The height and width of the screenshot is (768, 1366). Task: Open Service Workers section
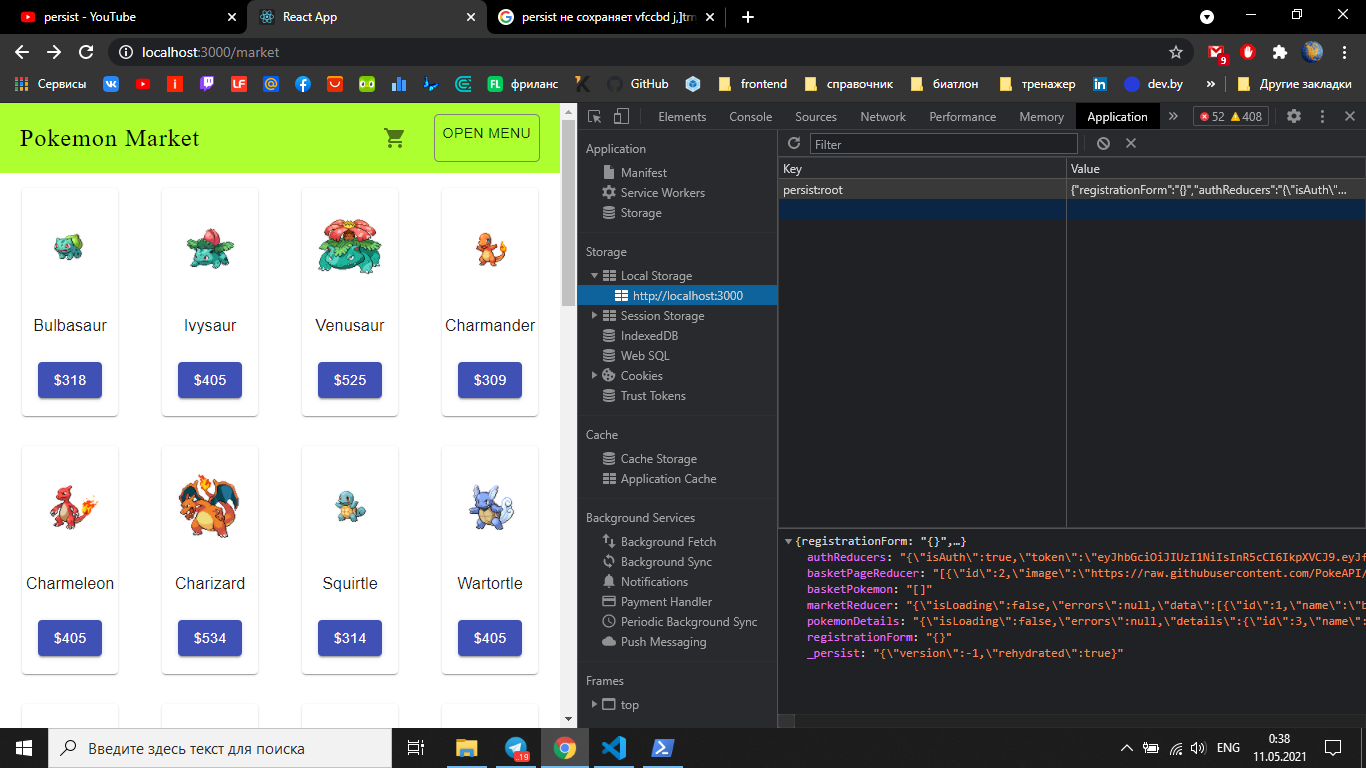pos(662,193)
